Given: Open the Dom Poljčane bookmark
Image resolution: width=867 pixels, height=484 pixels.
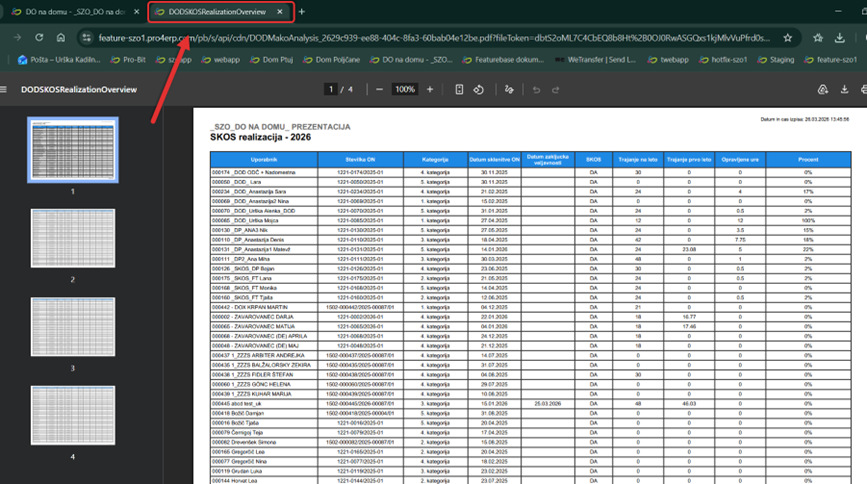Looking at the screenshot, I should tap(332, 60).
